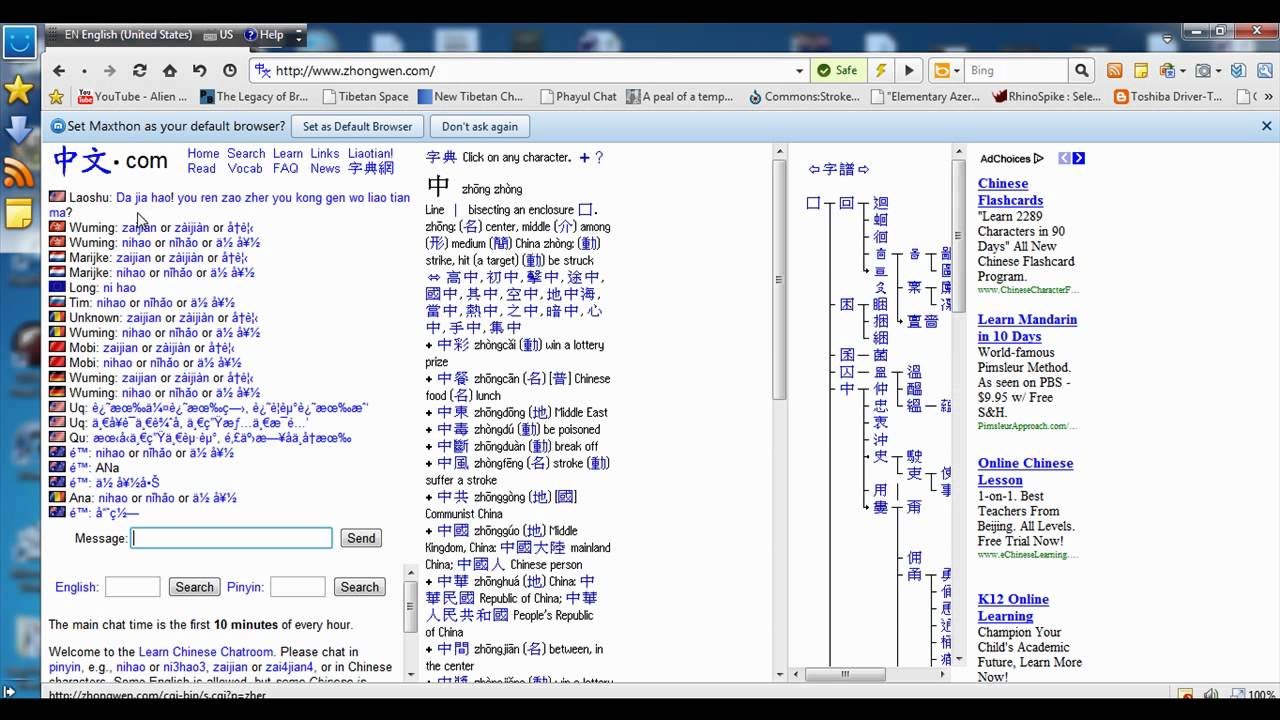1280x720 pixels.
Task: Follow the Learn Chinese Chatroom link
Action: [x=206, y=652]
